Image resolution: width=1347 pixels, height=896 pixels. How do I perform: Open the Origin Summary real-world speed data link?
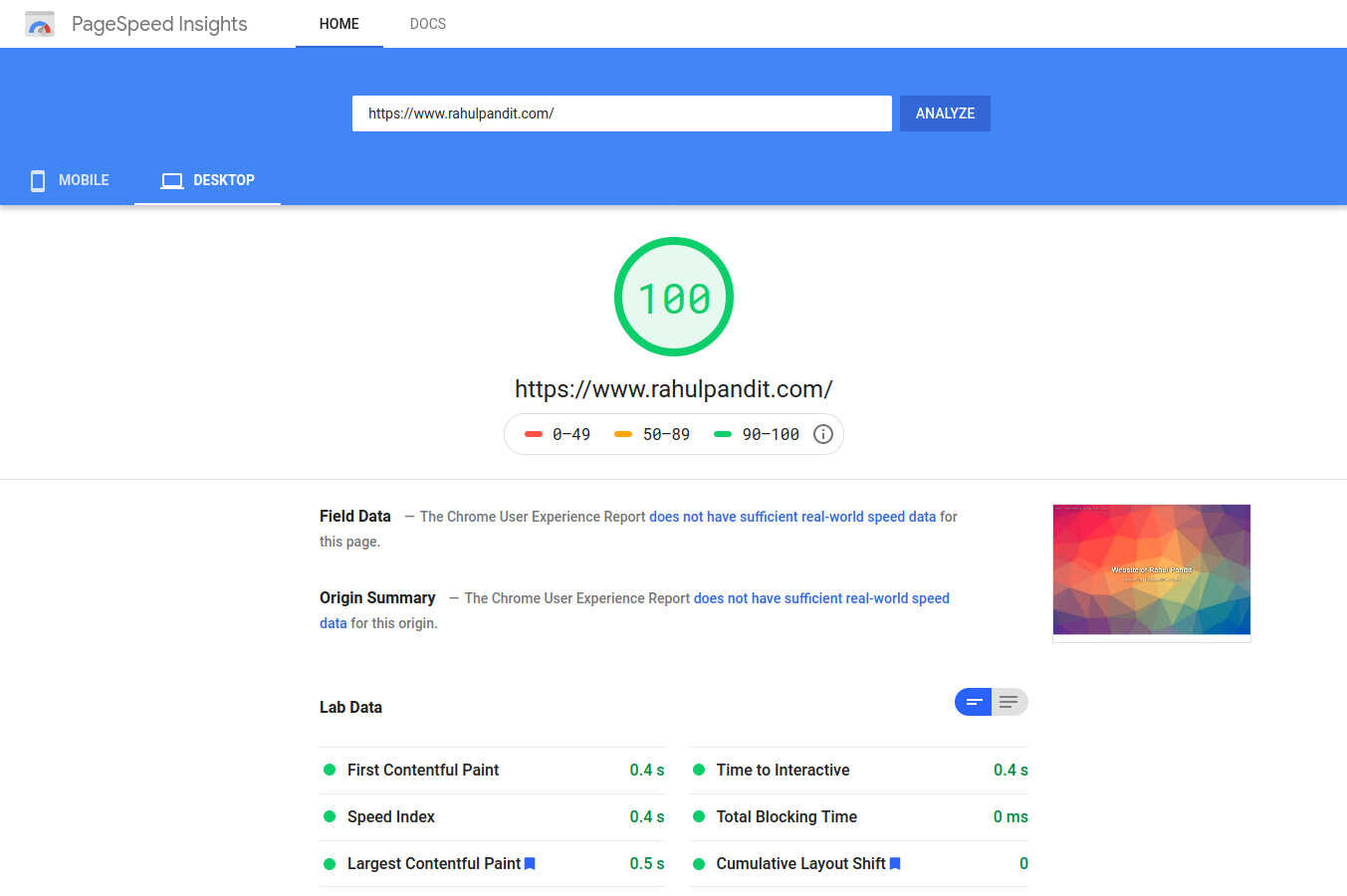point(820,598)
